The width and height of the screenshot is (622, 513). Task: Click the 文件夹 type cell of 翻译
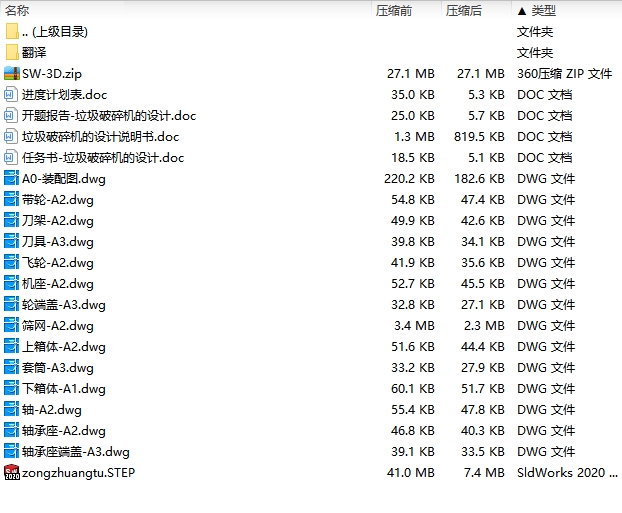(535, 53)
